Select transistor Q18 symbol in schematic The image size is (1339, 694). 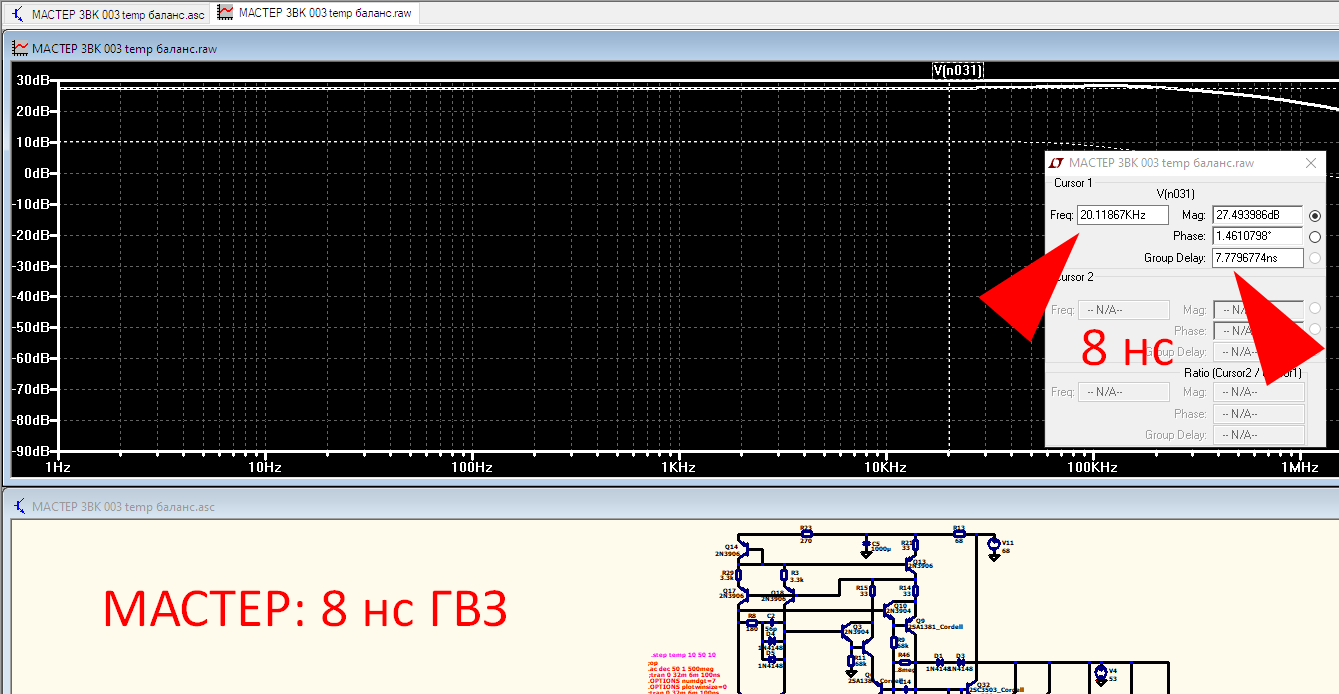791,595
